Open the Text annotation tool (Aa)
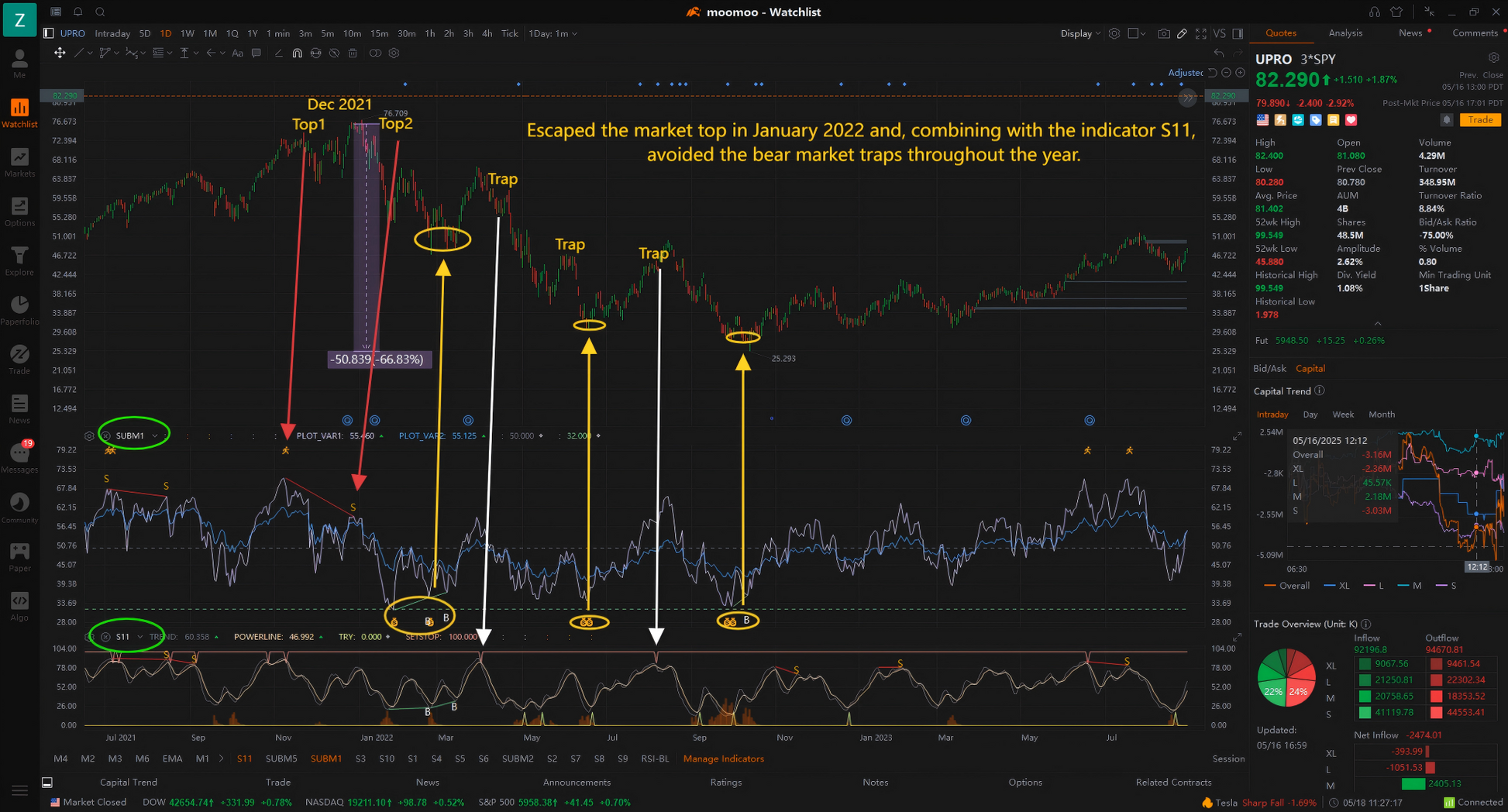This screenshot has width=1508, height=812. coord(237,53)
